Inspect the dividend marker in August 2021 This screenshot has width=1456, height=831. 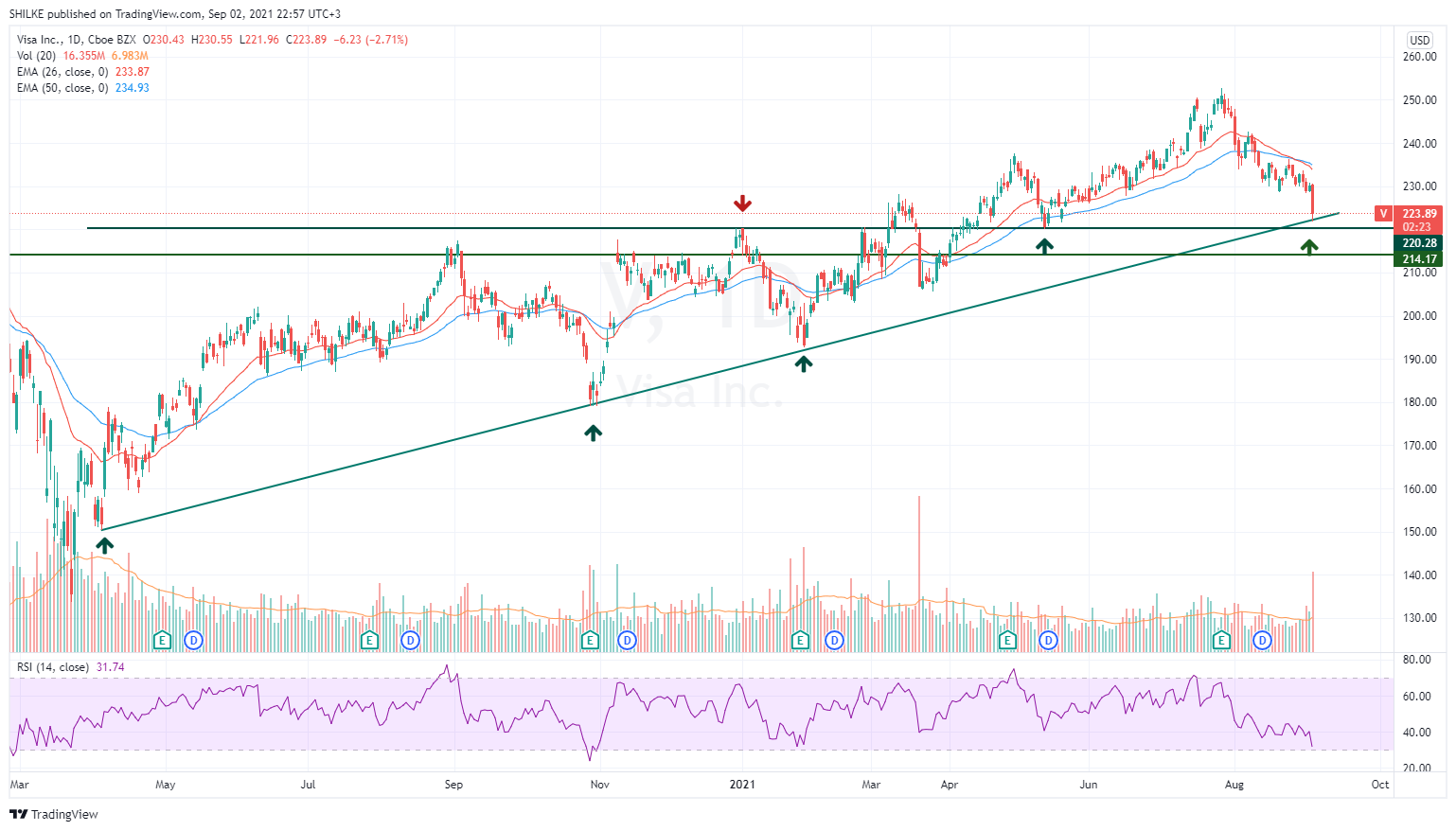1262,641
